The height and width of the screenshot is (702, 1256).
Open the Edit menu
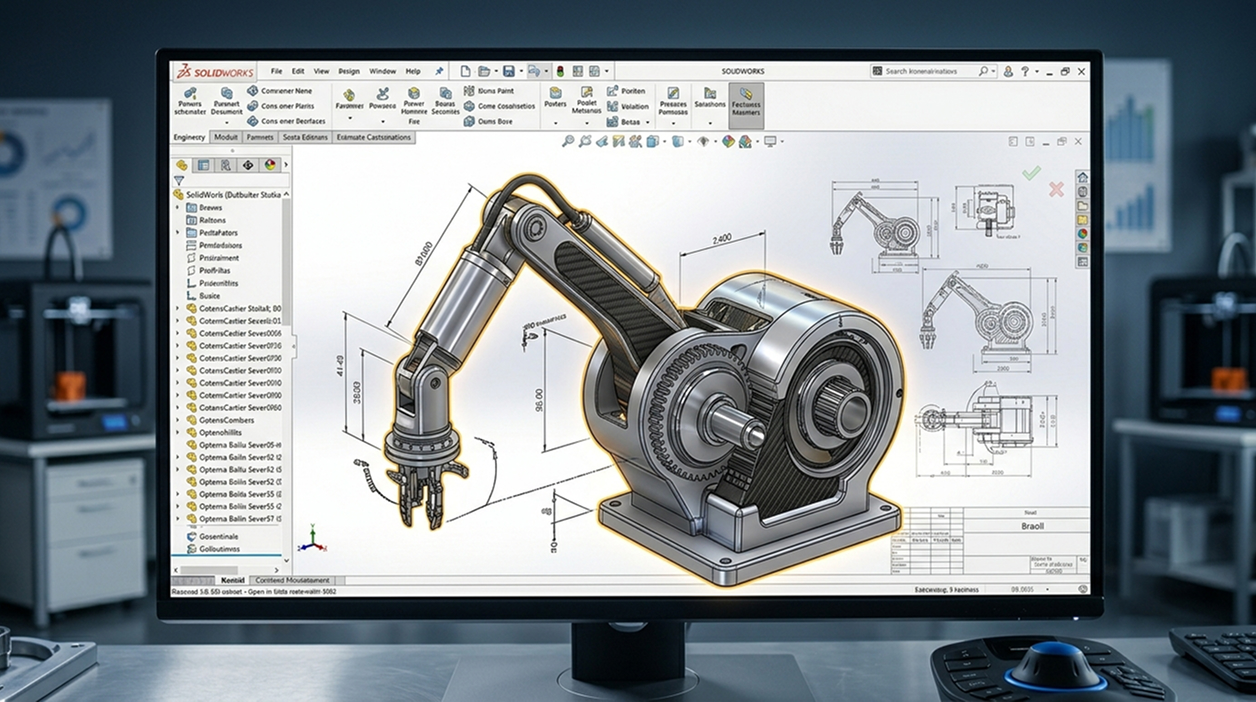pos(298,71)
